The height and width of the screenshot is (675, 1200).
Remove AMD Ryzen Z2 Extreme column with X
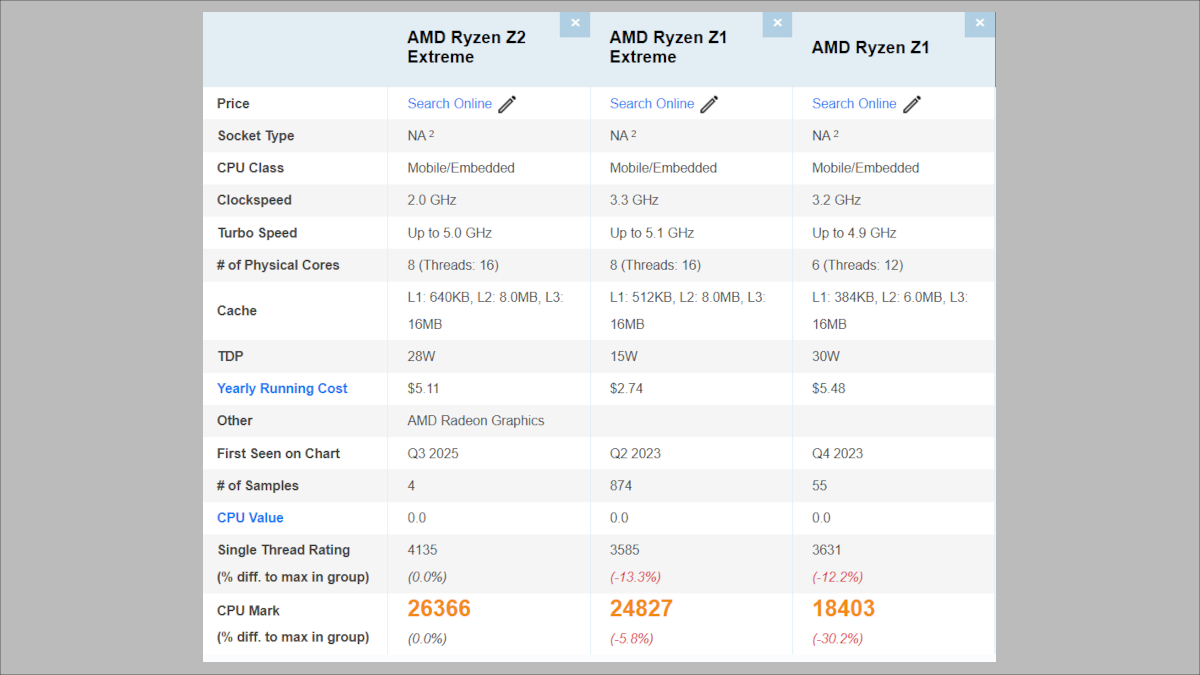[574, 24]
